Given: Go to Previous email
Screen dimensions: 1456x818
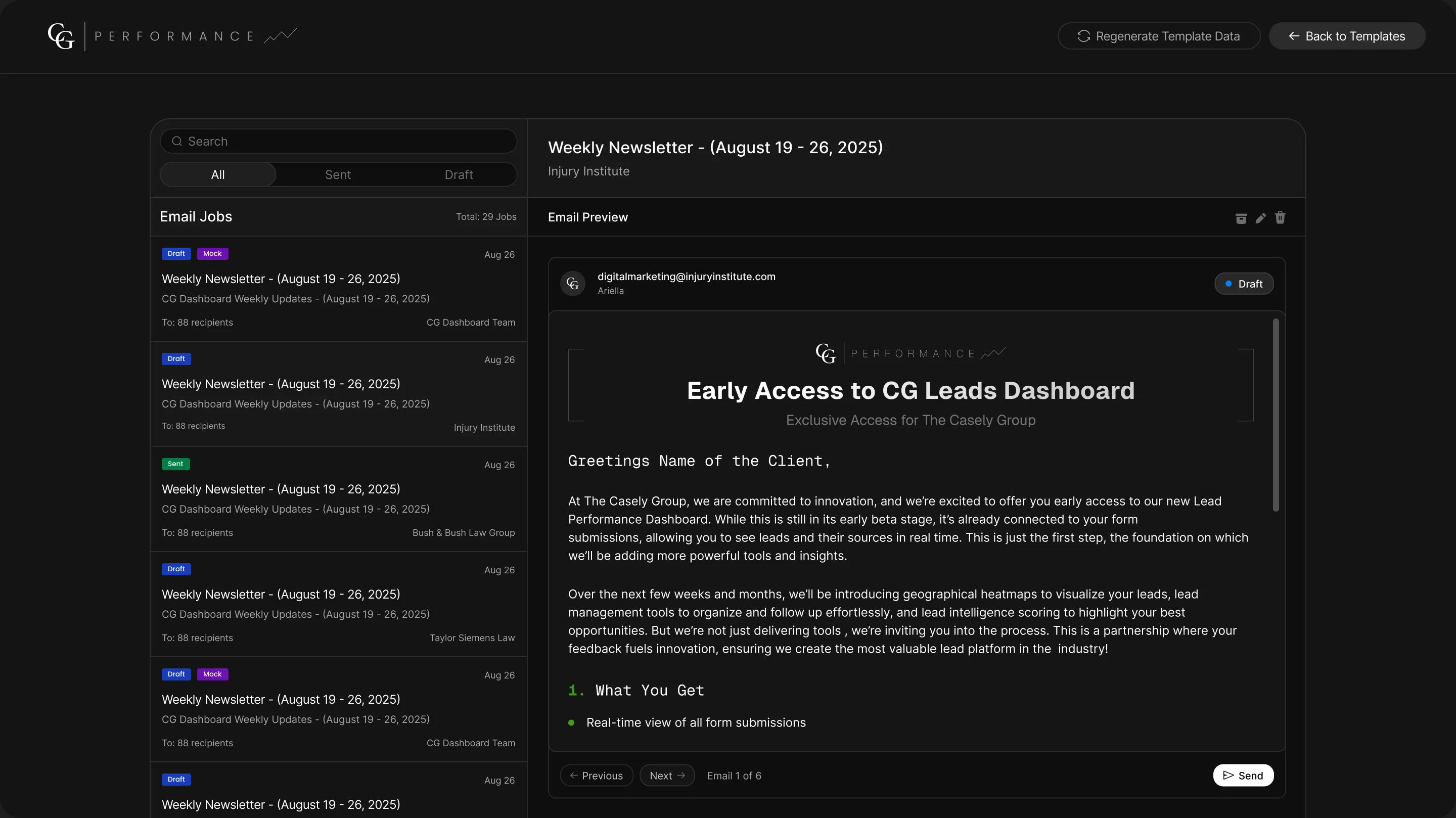Looking at the screenshot, I should pos(597,776).
